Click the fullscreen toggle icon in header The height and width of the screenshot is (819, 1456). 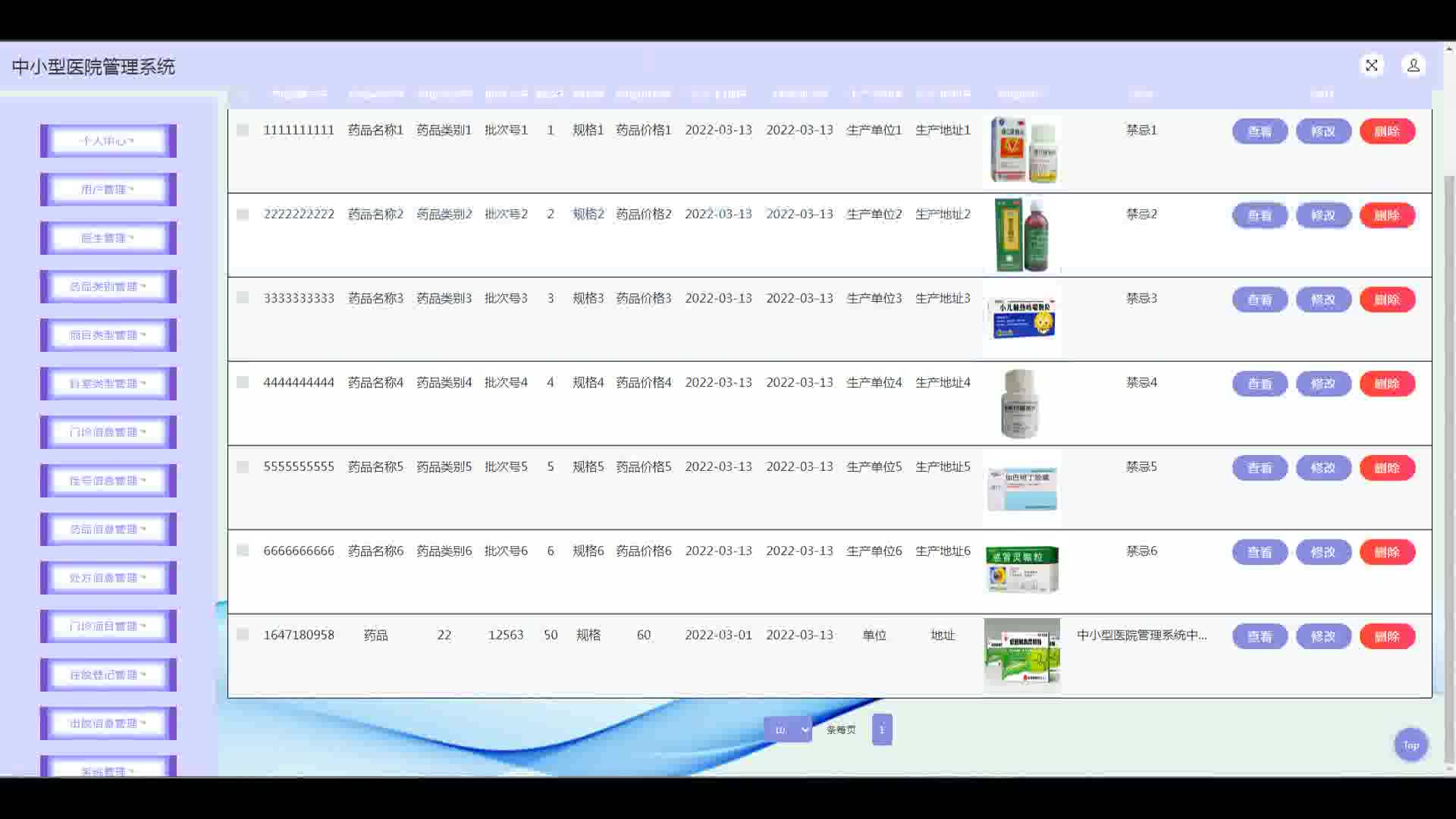pyautogui.click(x=1371, y=66)
